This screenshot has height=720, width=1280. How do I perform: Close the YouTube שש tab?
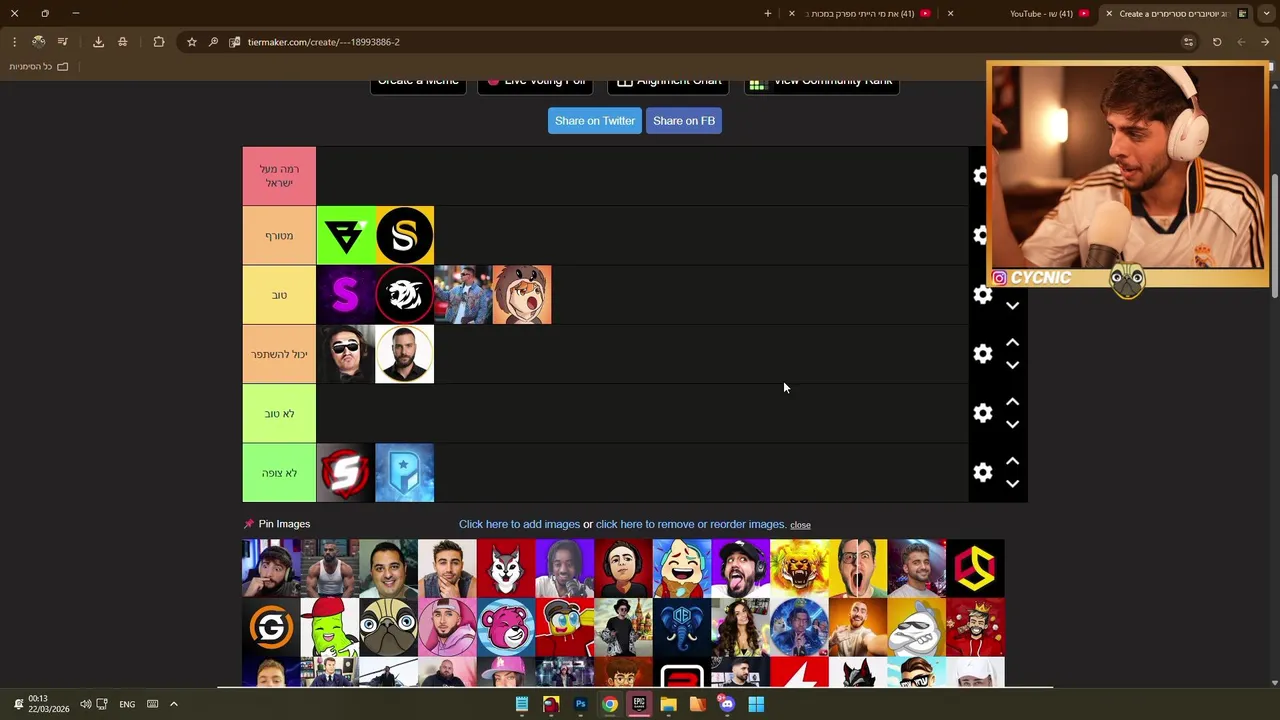tap(950, 14)
